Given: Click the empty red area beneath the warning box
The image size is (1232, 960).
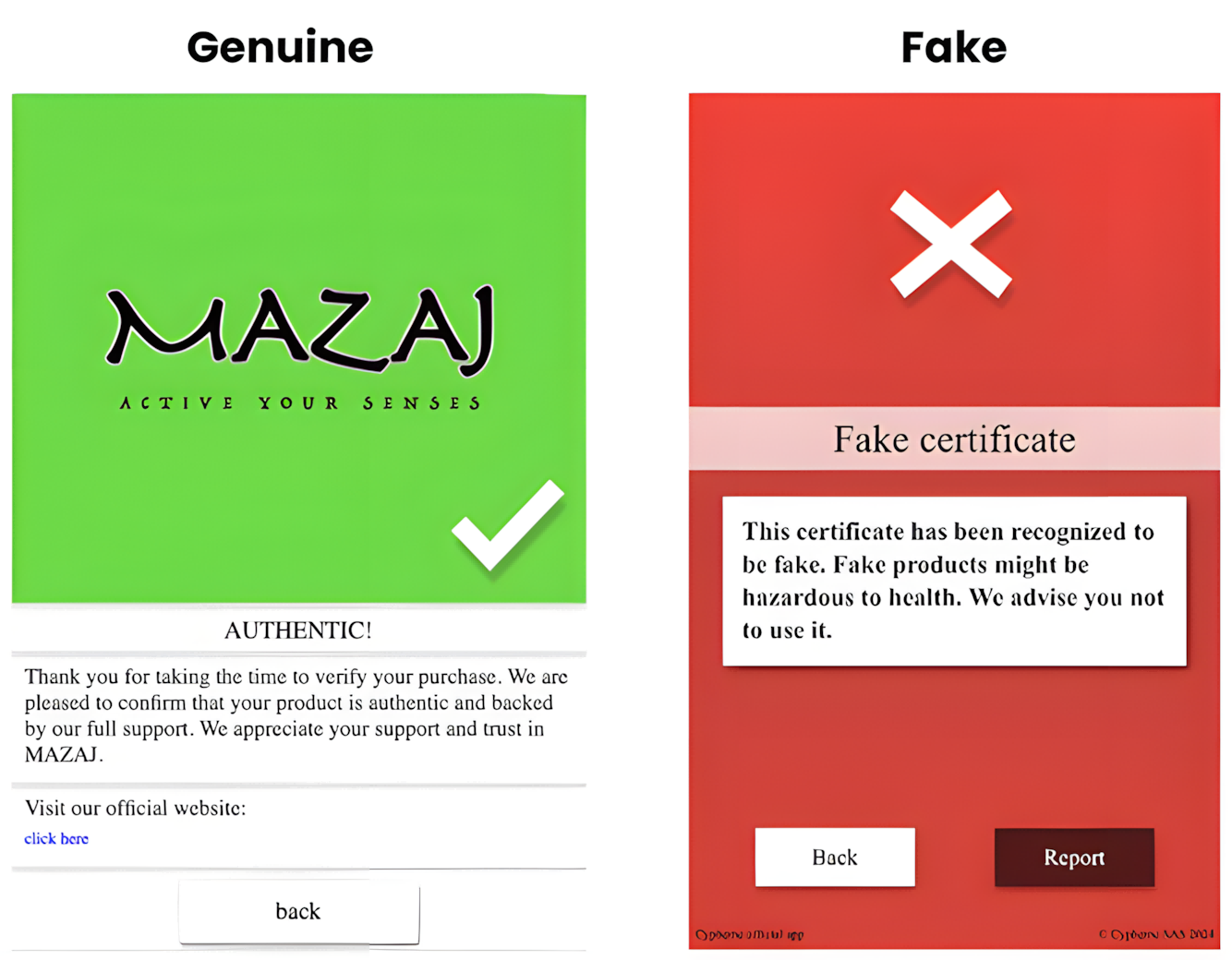Looking at the screenshot, I should coord(954,746).
